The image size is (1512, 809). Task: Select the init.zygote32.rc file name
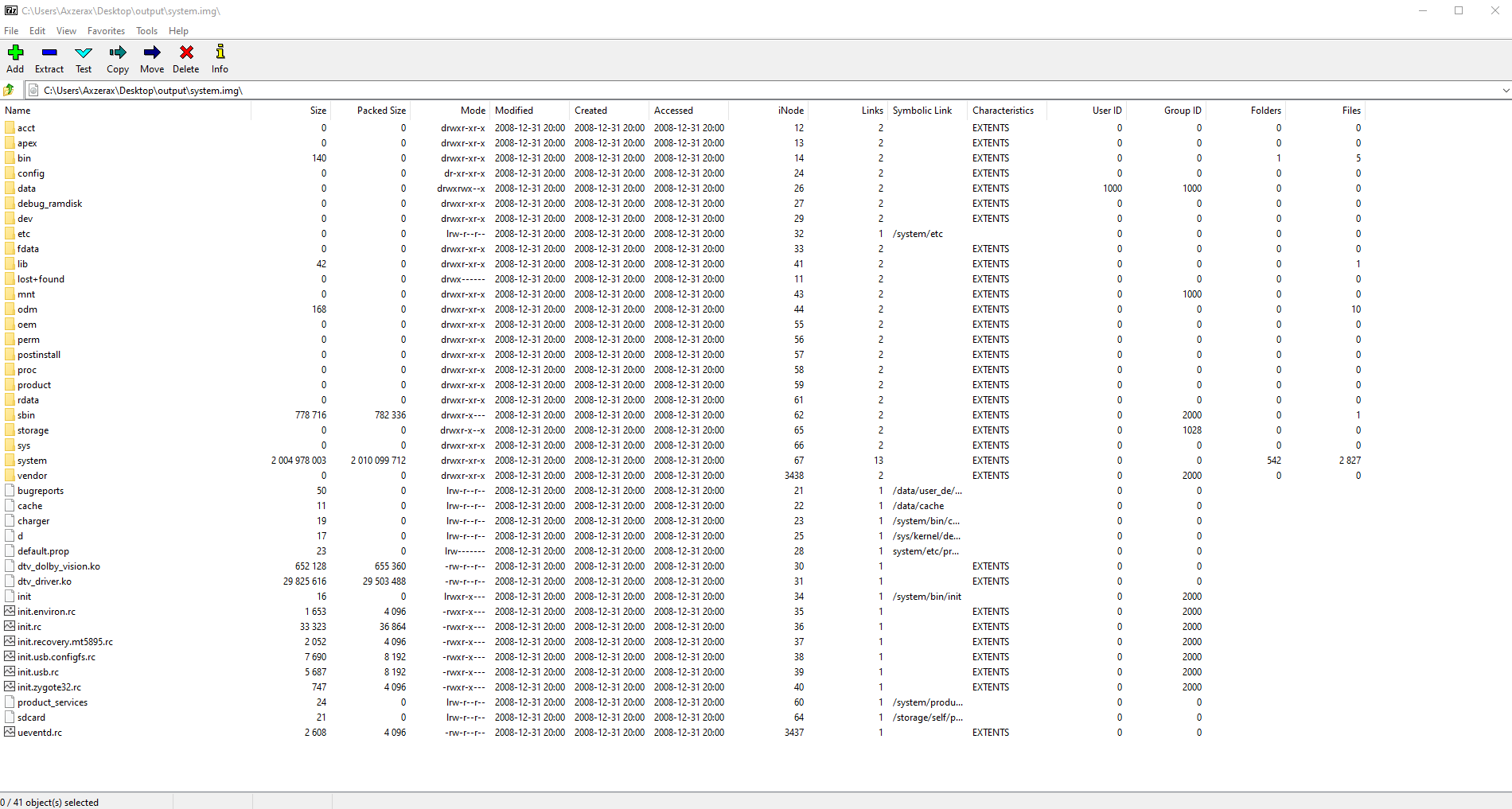[49, 687]
